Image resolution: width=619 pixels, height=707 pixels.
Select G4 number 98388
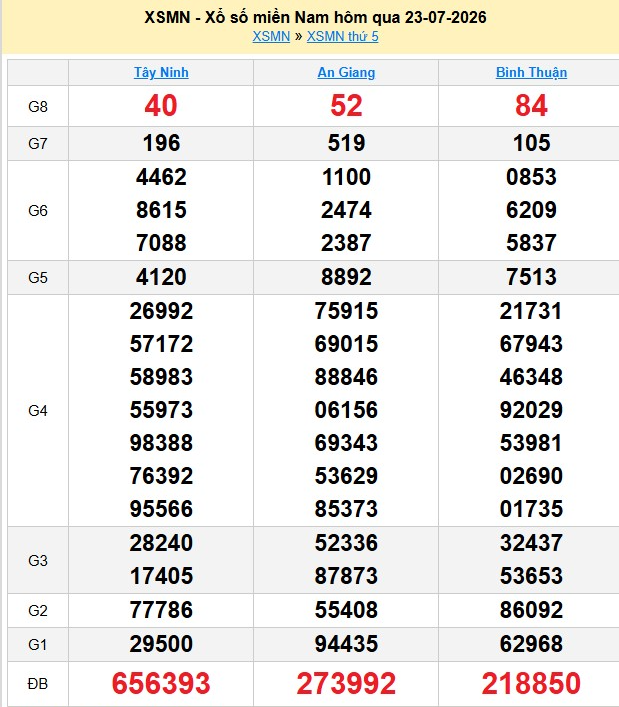161,443
